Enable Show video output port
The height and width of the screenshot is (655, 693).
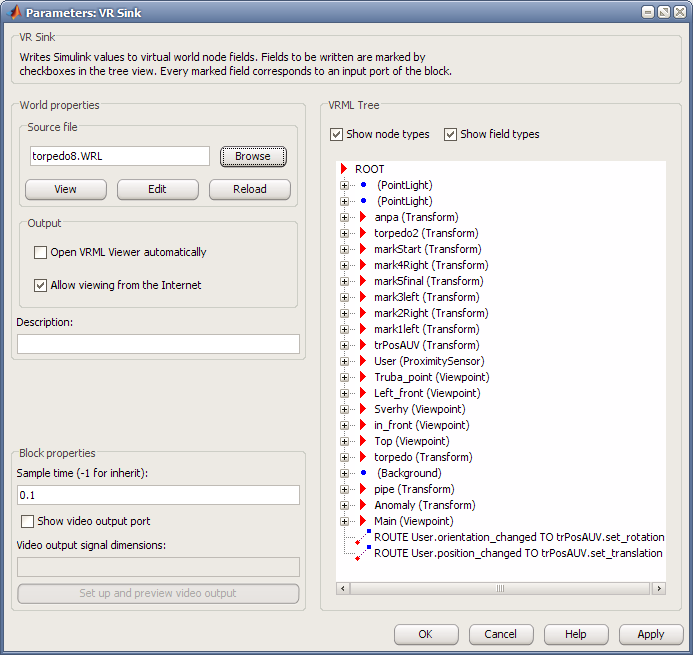(x=27, y=522)
